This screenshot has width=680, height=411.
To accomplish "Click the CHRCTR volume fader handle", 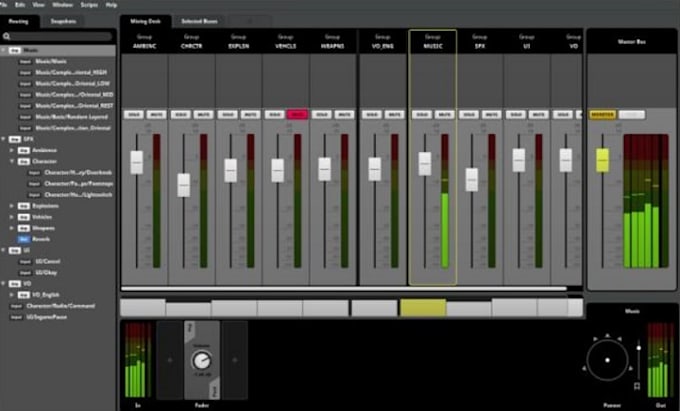I will click(x=183, y=185).
